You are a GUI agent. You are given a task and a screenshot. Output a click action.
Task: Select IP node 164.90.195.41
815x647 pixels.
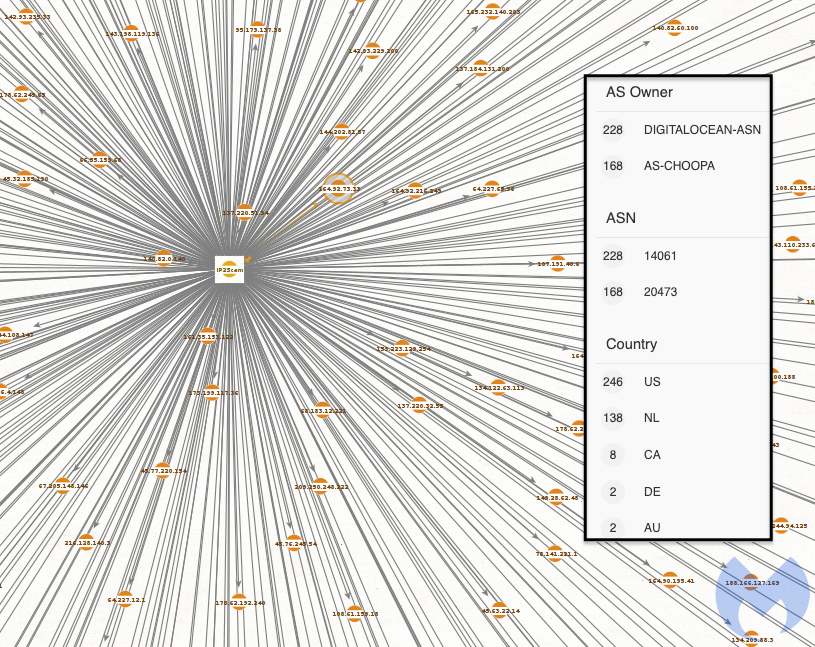click(671, 580)
